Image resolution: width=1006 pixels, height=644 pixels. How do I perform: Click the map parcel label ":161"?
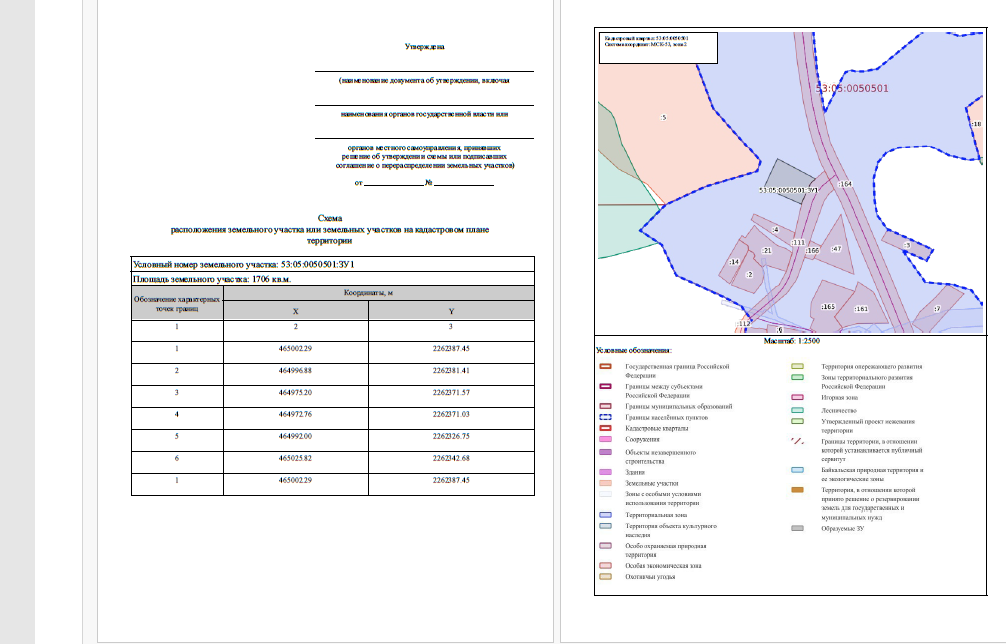pos(861,309)
